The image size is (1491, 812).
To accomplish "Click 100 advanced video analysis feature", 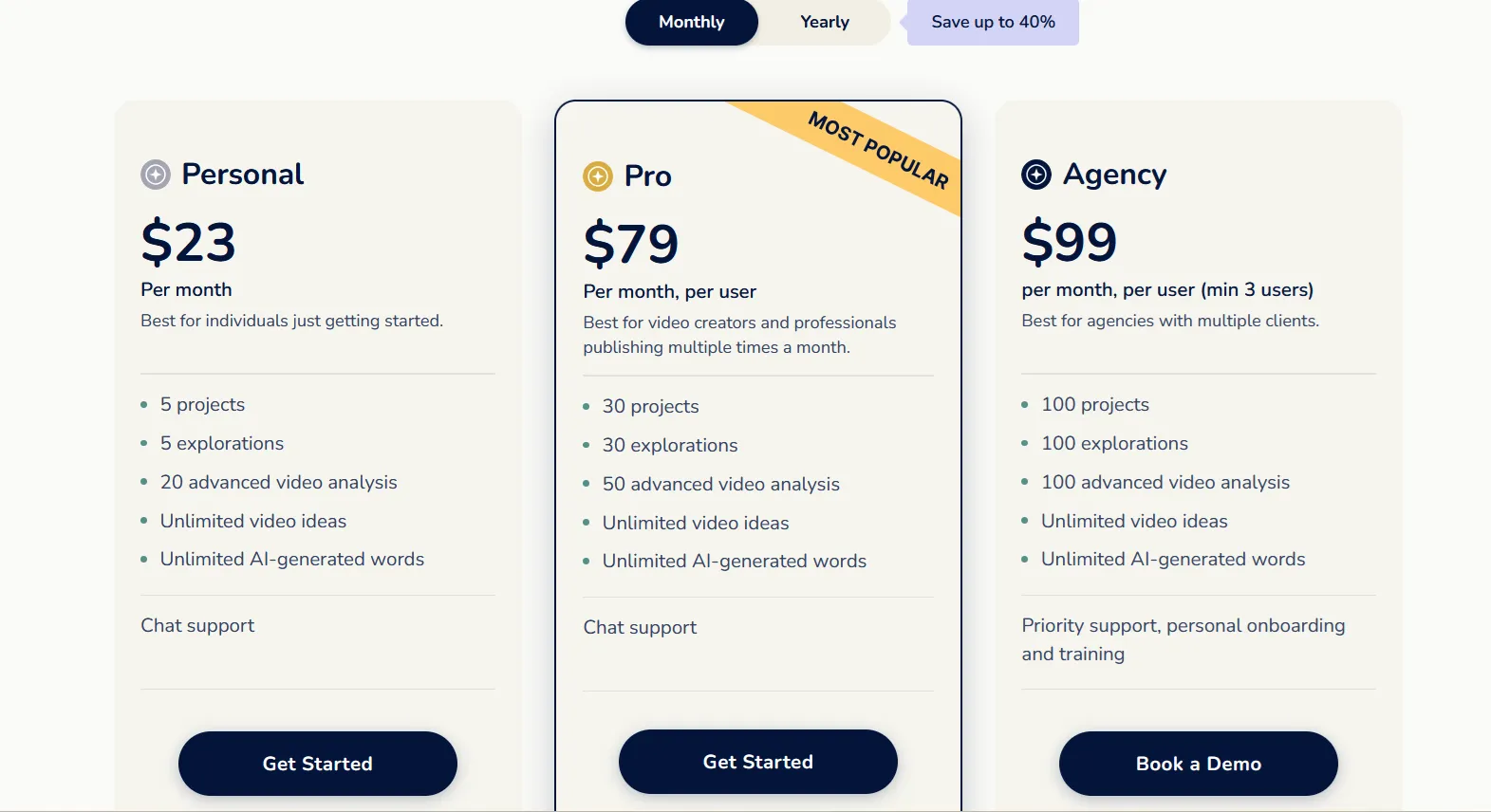I will [1165, 482].
